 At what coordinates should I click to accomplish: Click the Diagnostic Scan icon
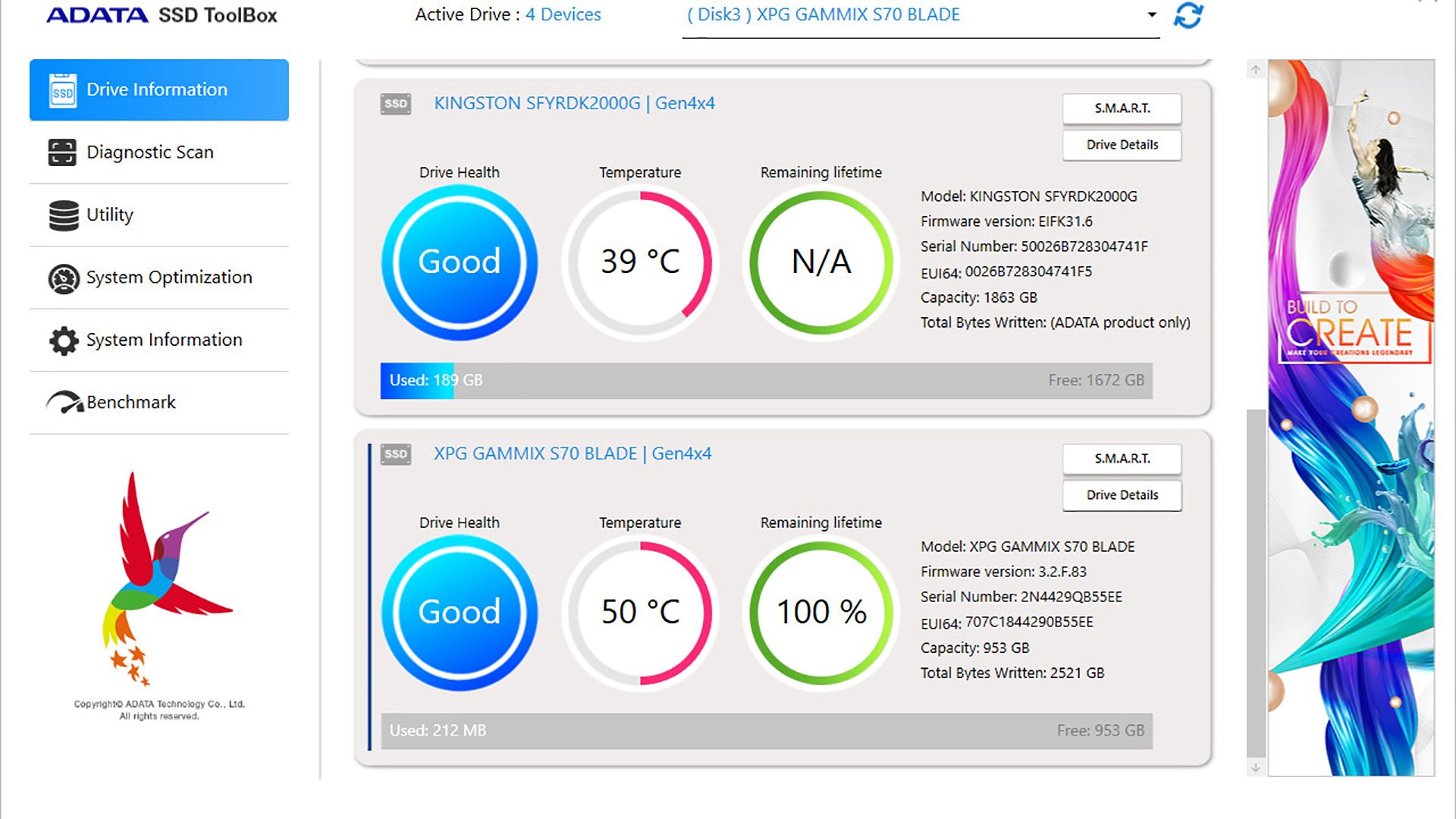point(62,152)
